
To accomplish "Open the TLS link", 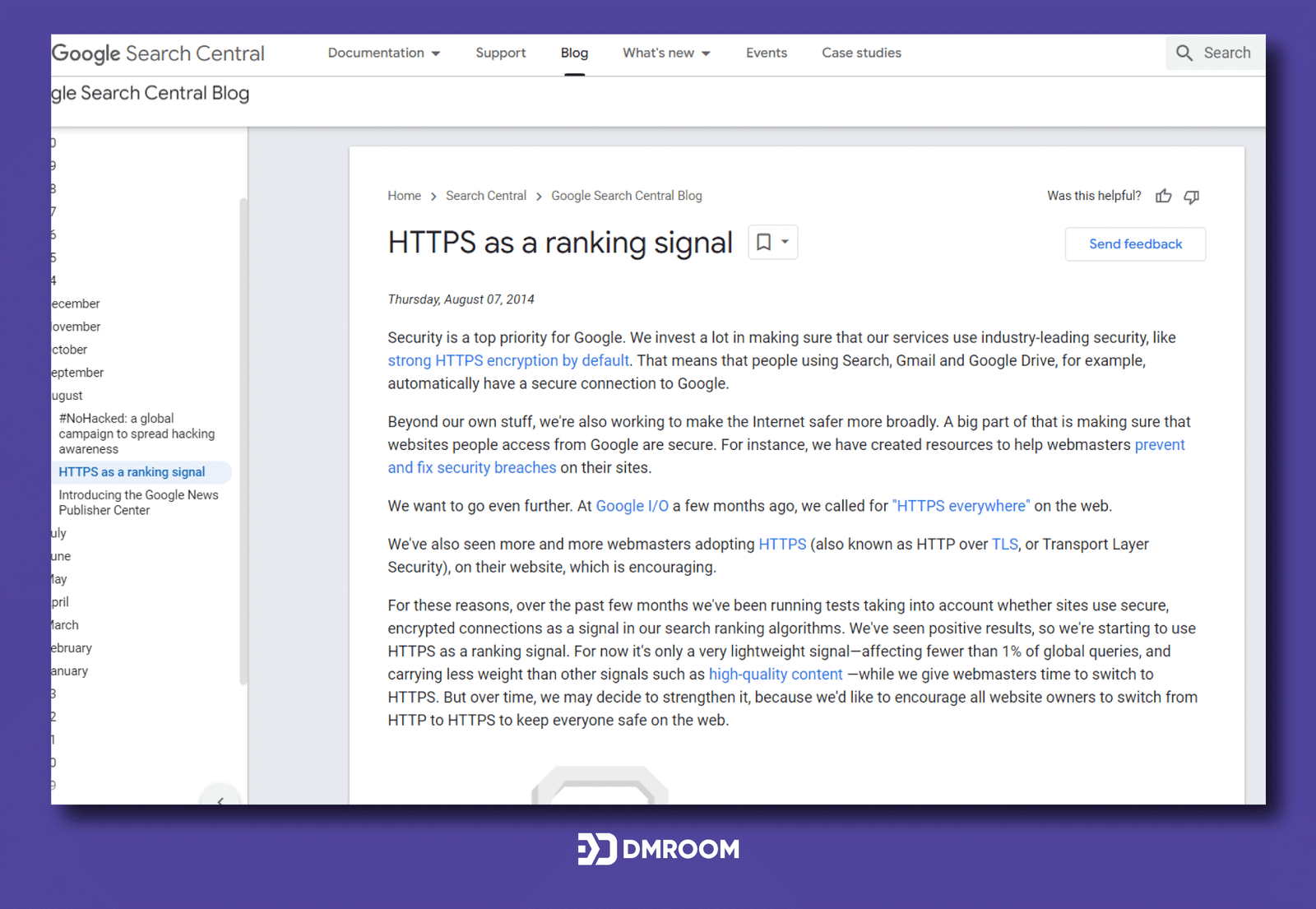I will pos(1004,544).
